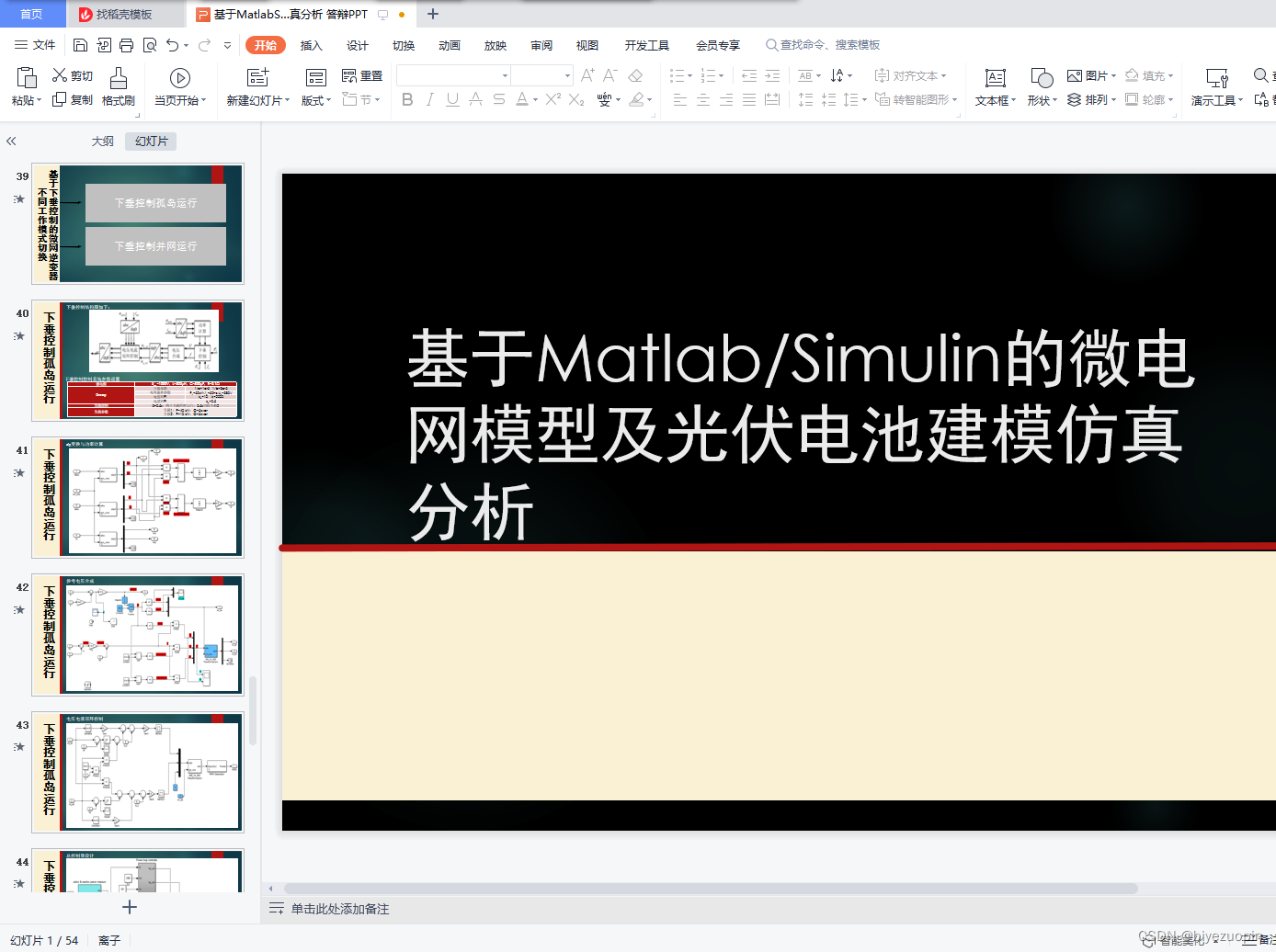Click the Arrange layers button
The height and width of the screenshot is (952, 1276).
[x=1091, y=99]
